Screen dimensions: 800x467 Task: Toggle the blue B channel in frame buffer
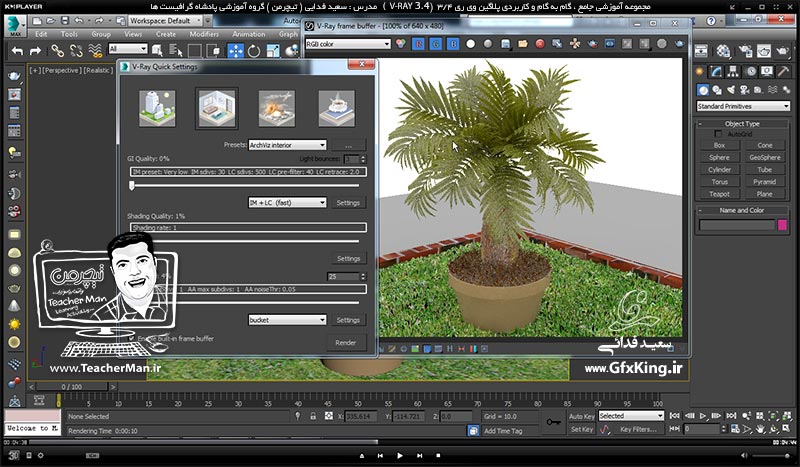pyautogui.click(x=453, y=44)
